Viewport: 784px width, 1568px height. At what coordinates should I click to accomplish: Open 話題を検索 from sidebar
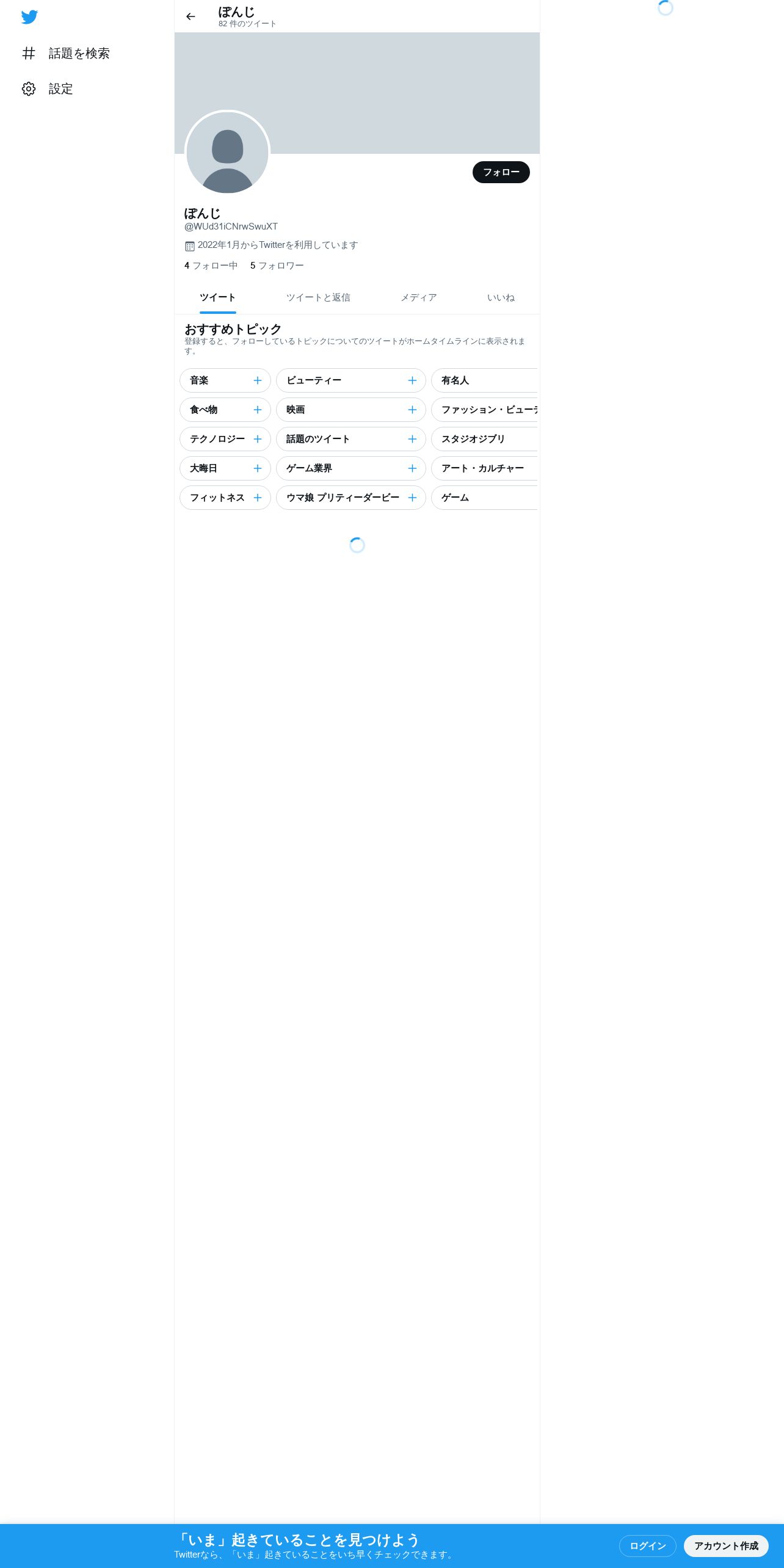66,54
